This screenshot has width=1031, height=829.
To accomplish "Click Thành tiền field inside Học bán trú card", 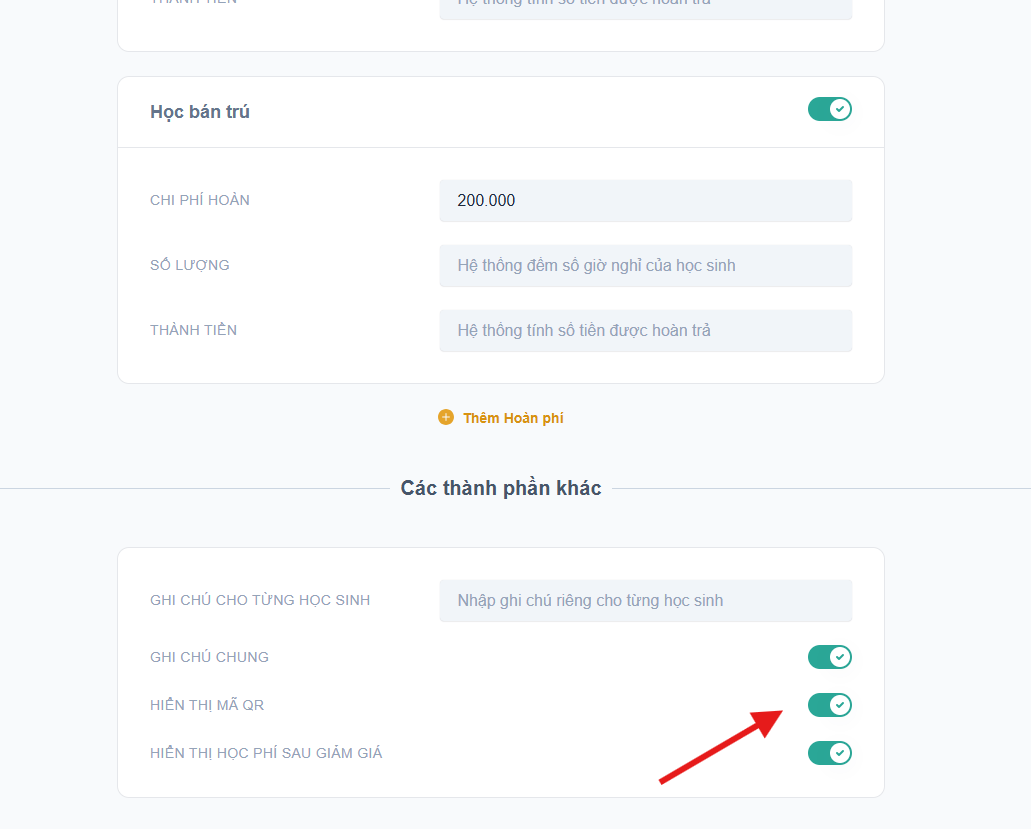I will coord(645,331).
